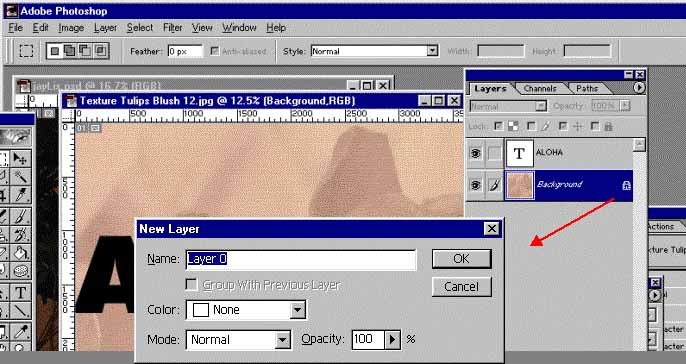
Task: Select the Sponge tool in the toolbox
Action: (x=21, y=271)
